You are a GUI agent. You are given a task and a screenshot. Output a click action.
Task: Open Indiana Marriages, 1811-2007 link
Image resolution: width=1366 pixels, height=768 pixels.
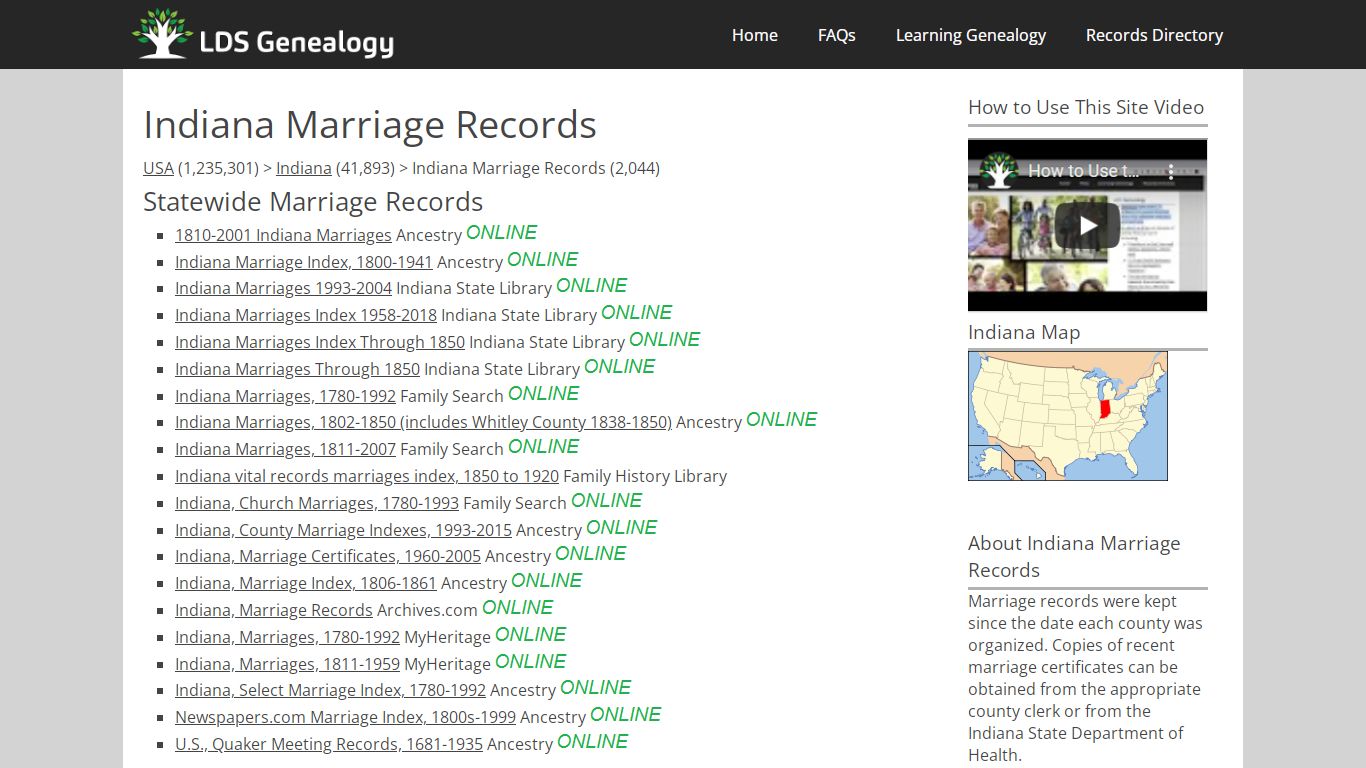click(x=285, y=449)
